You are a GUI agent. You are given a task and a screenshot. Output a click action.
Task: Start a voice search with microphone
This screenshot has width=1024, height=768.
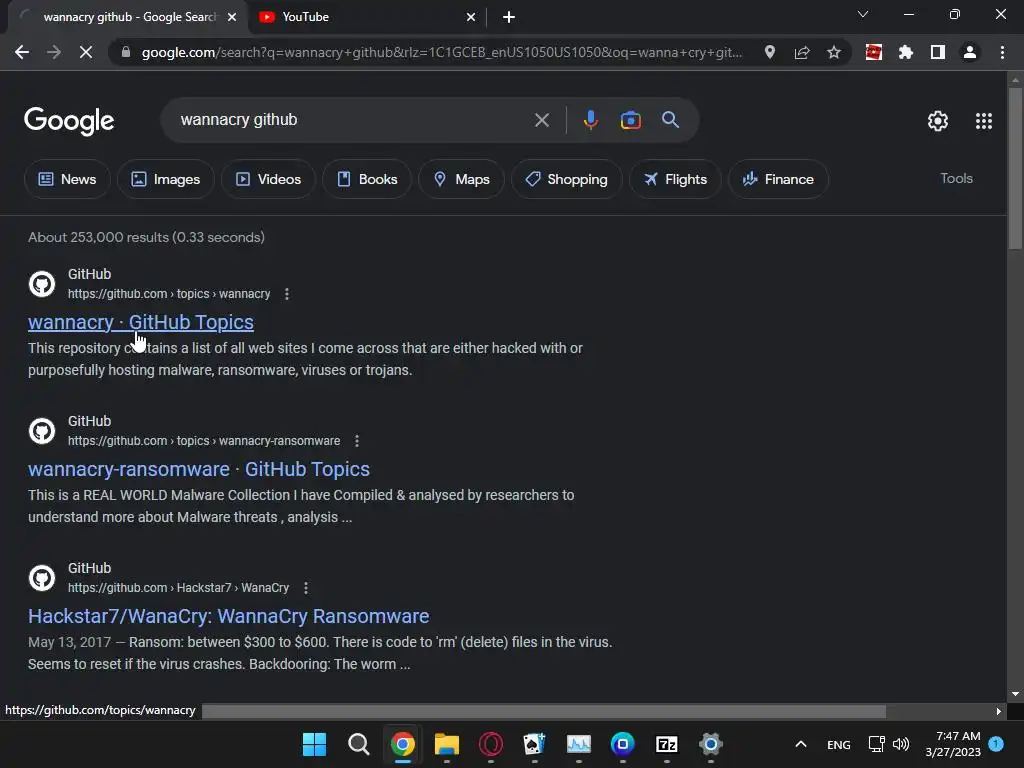(590, 120)
